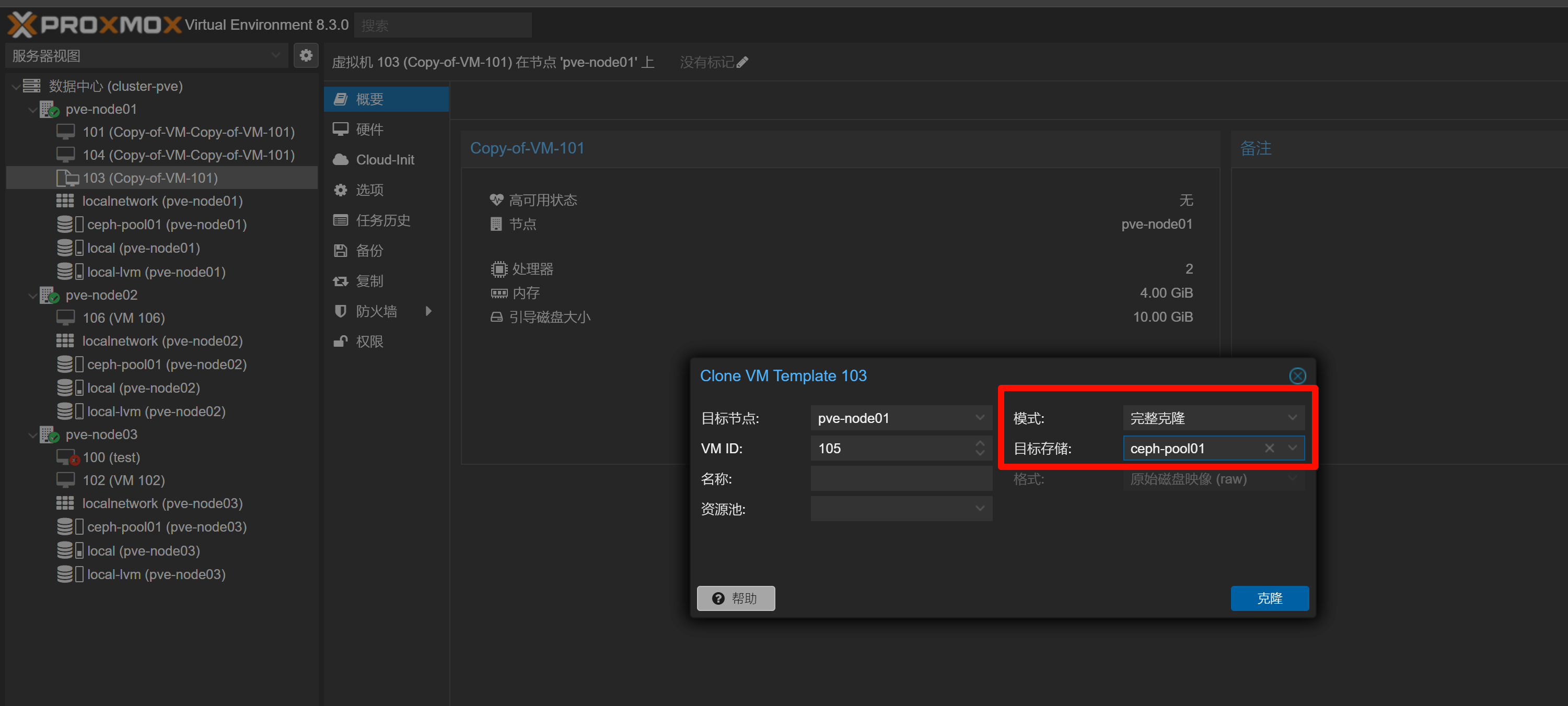Select local (pve-node01) storage
The height and width of the screenshot is (706, 1568).
pyautogui.click(x=162, y=248)
